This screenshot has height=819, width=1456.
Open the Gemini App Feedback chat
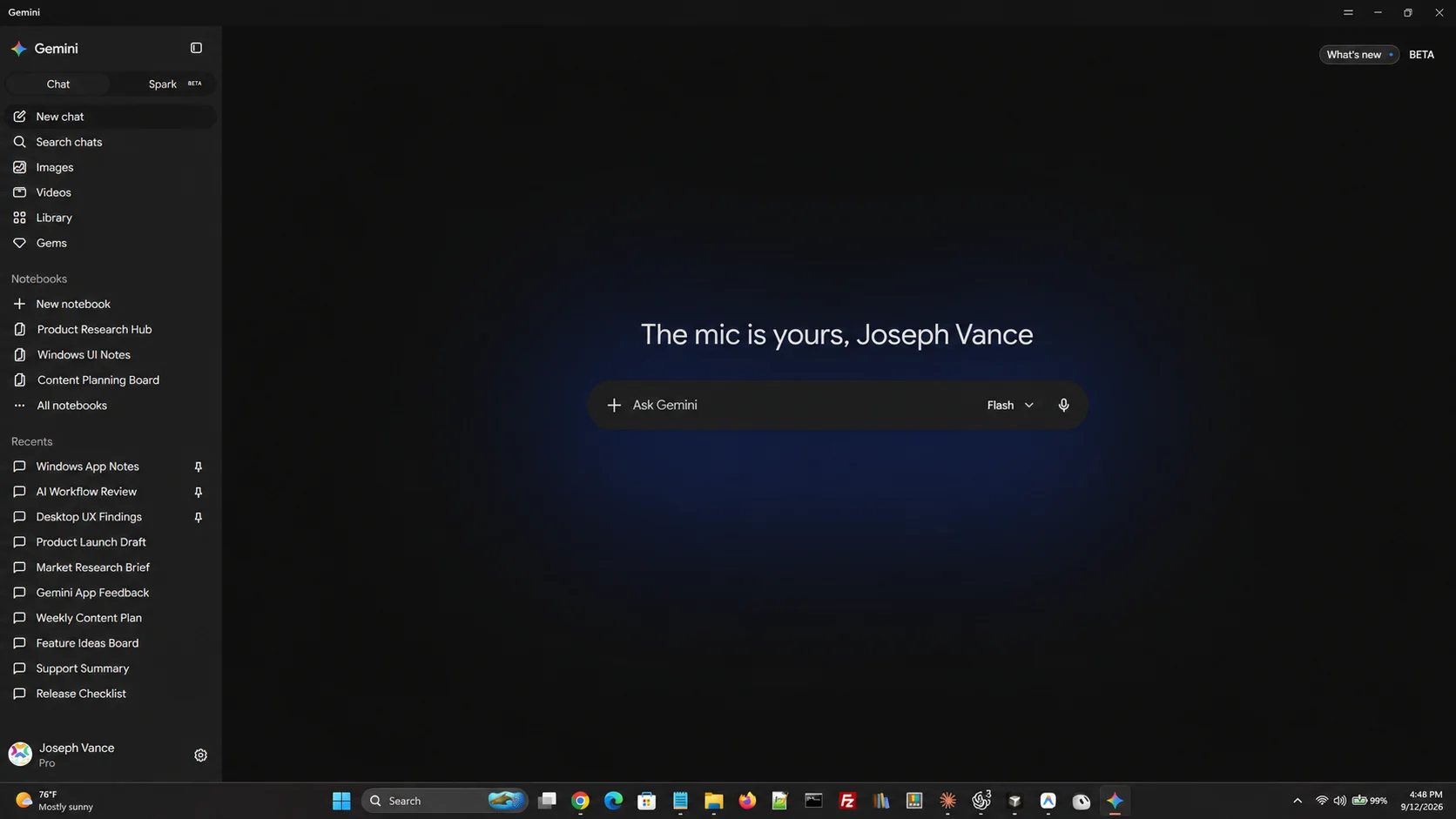(110, 593)
